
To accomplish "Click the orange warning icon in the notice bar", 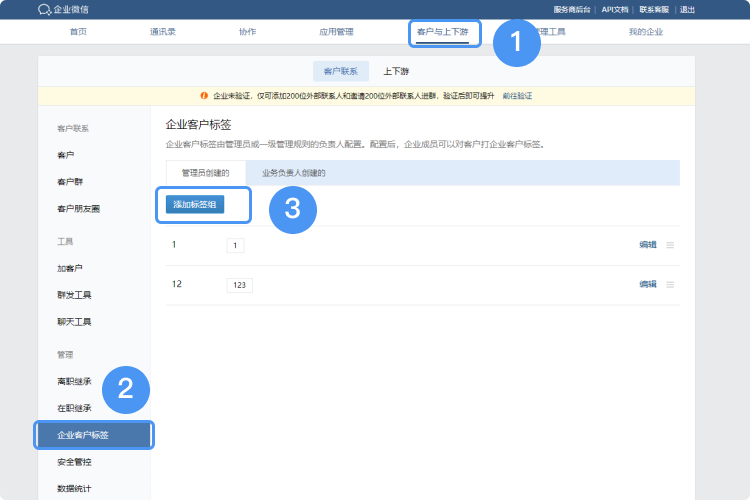I will click(205, 96).
